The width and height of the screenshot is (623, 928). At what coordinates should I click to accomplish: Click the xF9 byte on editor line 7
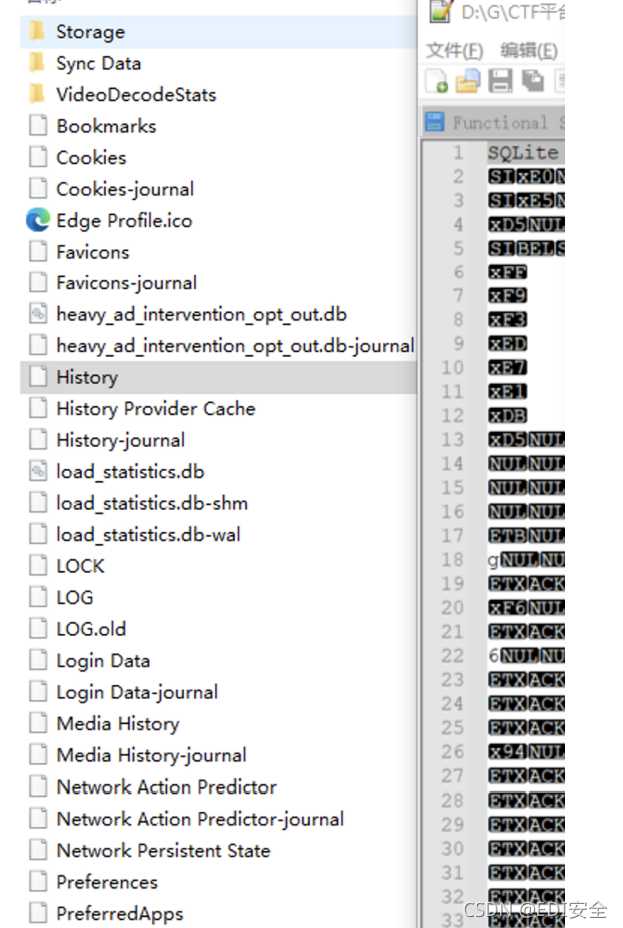(508, 295)
